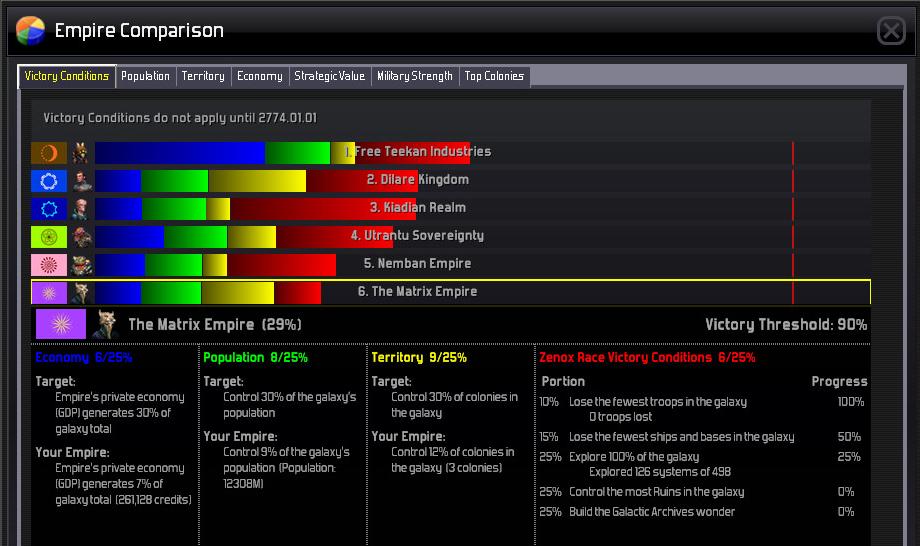Click the 50% progress value for ships
This screenshot has height=546, width=920.
[849, 437]
